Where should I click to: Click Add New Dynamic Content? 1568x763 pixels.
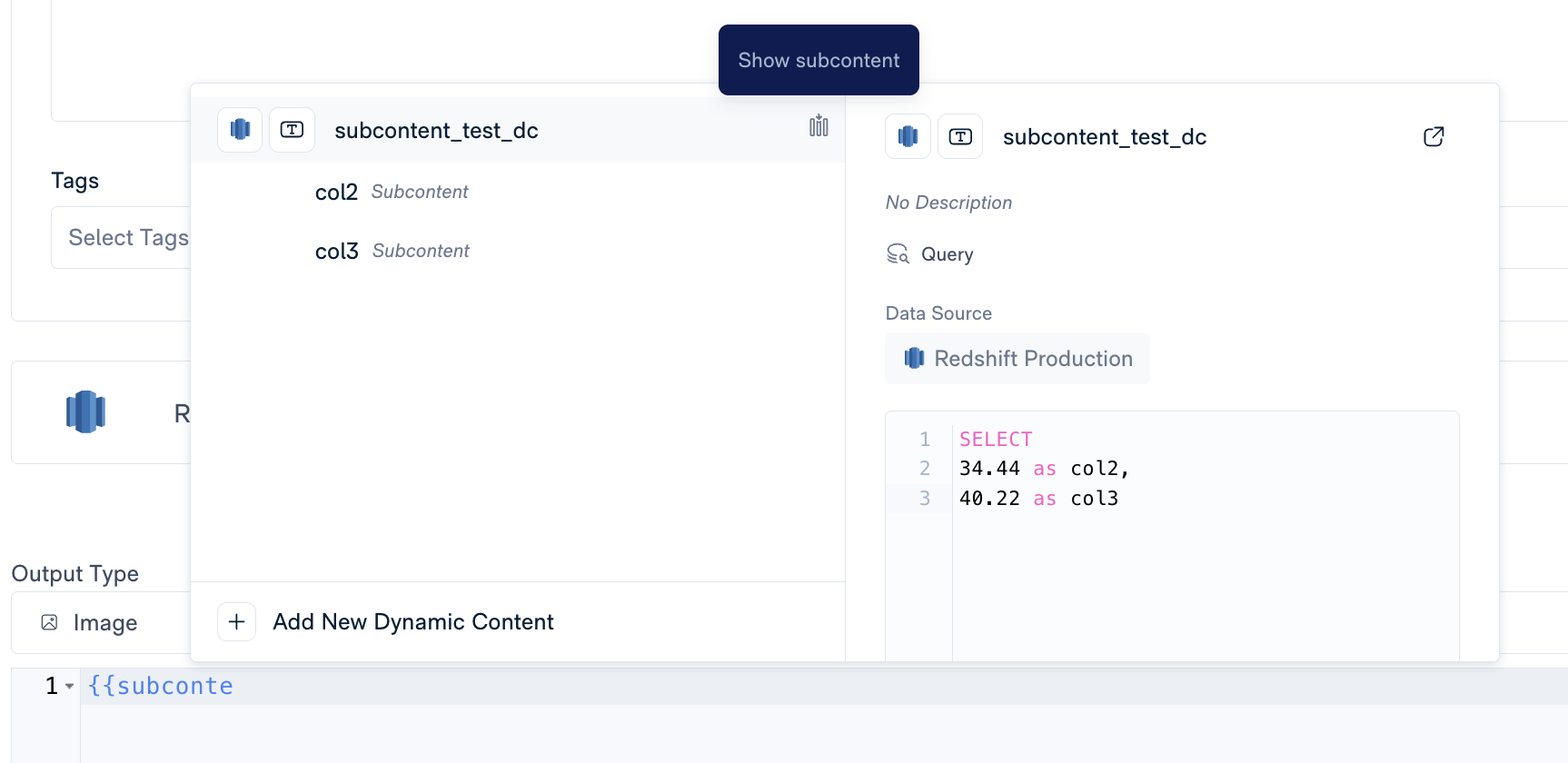(x=412, y=622)
